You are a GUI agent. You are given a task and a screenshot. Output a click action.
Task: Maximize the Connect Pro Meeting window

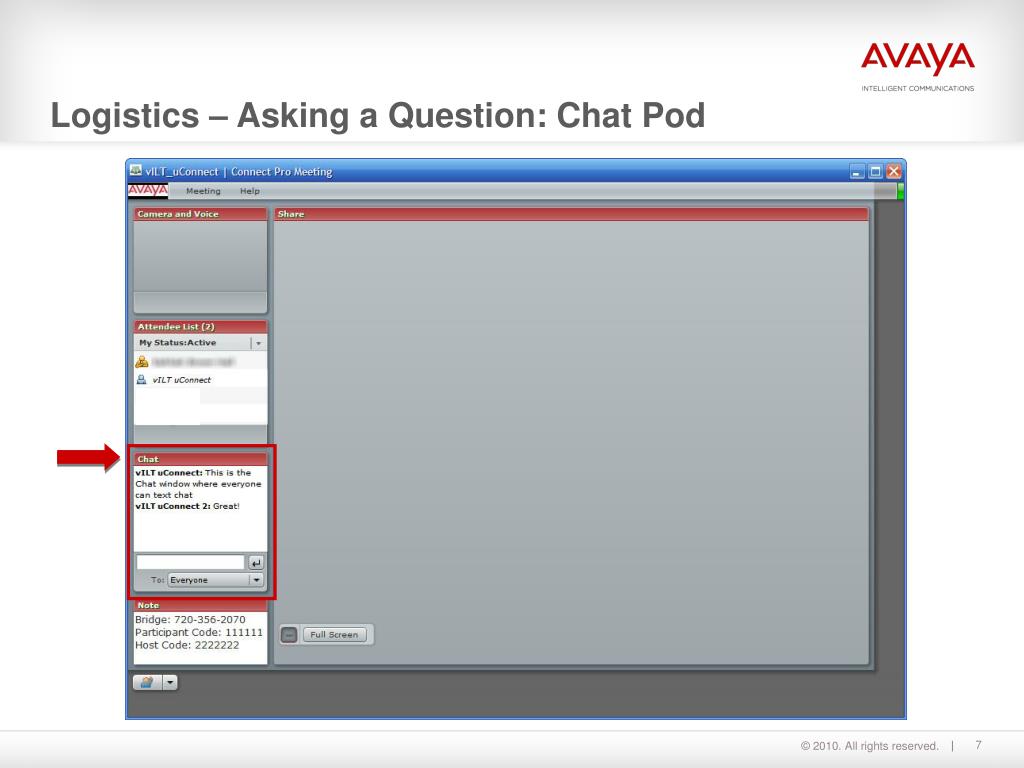point(876,172)
